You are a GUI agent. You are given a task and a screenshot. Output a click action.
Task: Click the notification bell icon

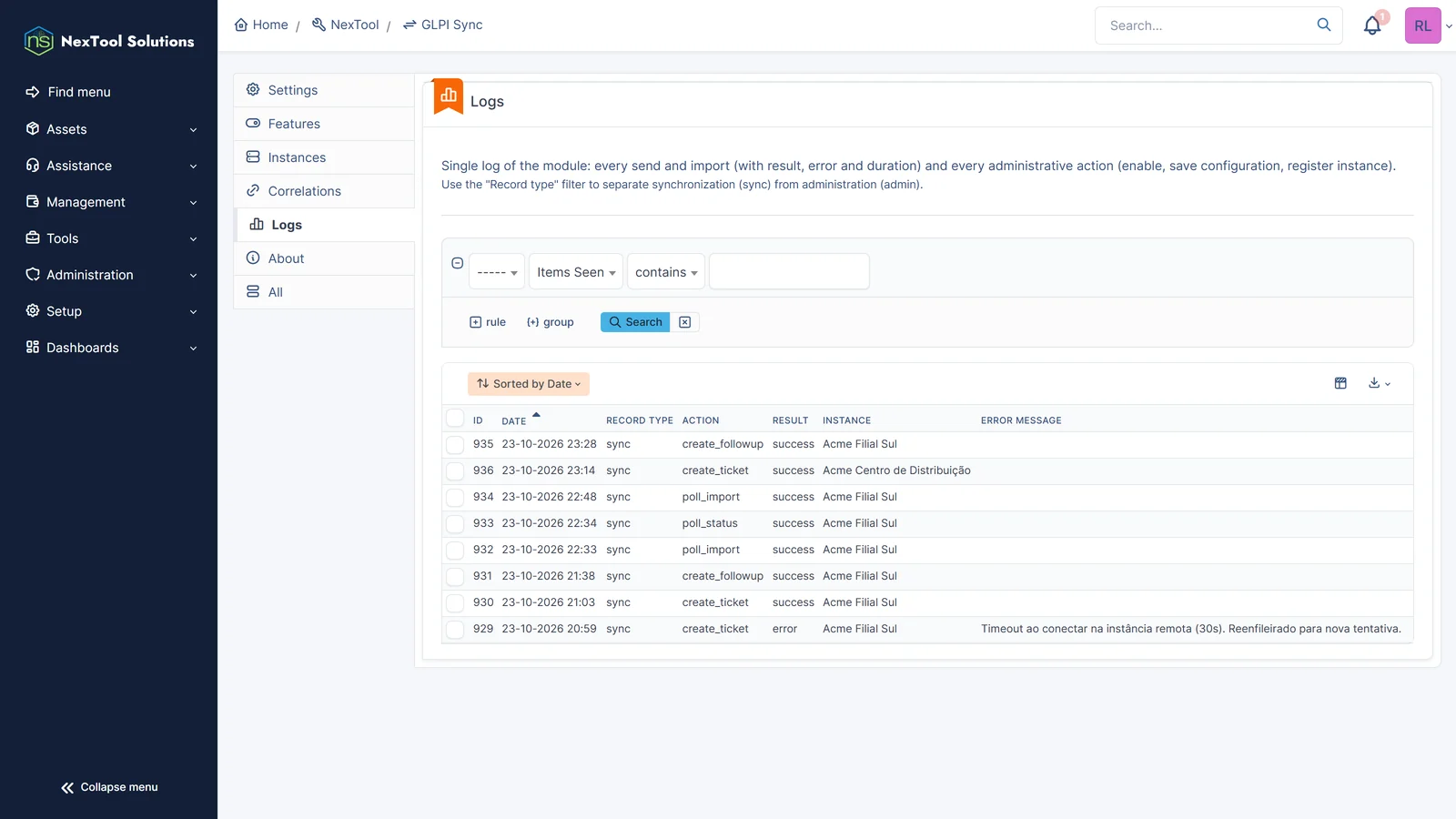point(1372,25)
